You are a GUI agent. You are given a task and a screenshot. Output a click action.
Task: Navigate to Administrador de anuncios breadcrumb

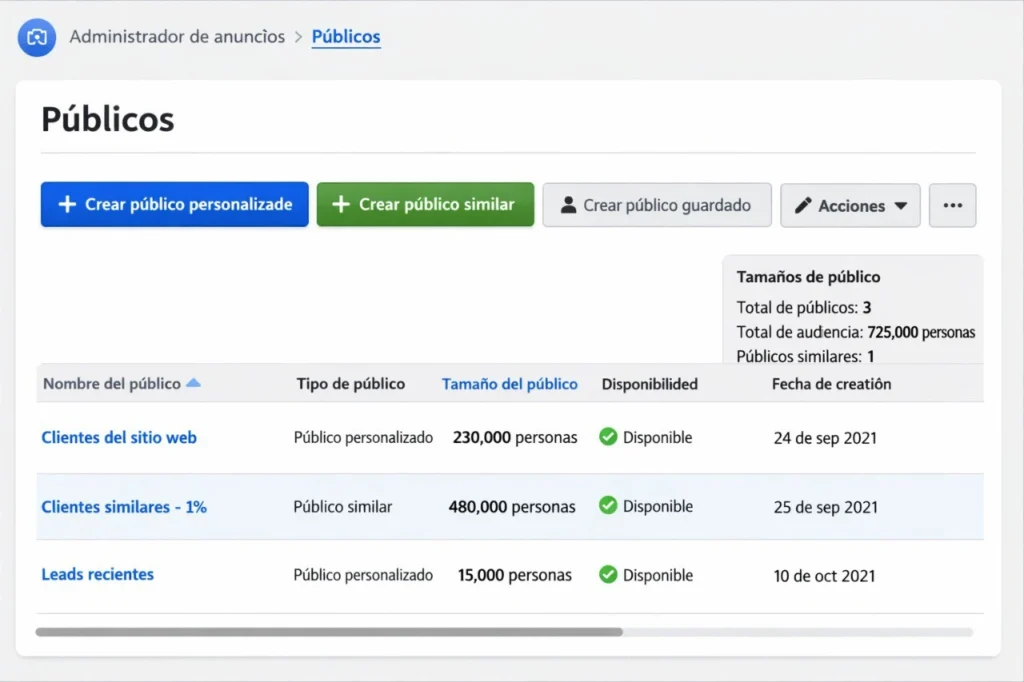(x=176, y=36)
